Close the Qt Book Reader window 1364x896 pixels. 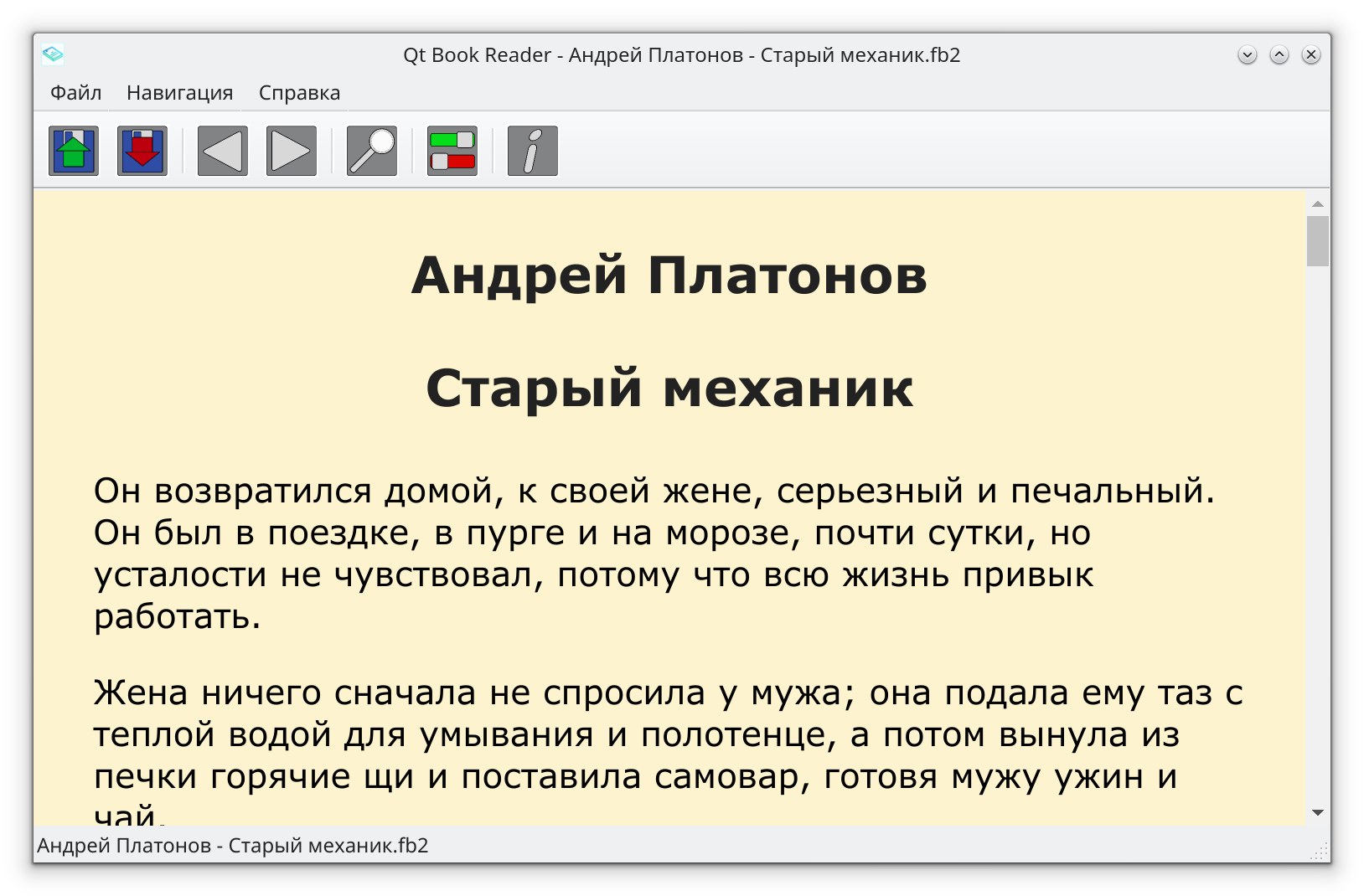click(x=1311, y=55)
